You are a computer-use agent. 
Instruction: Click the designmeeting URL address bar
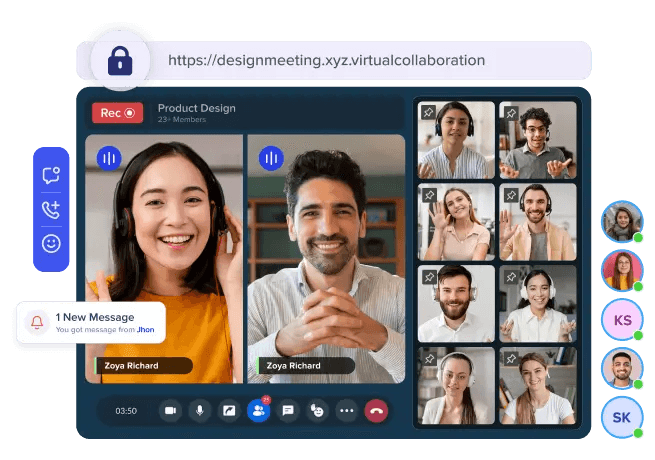334,61
